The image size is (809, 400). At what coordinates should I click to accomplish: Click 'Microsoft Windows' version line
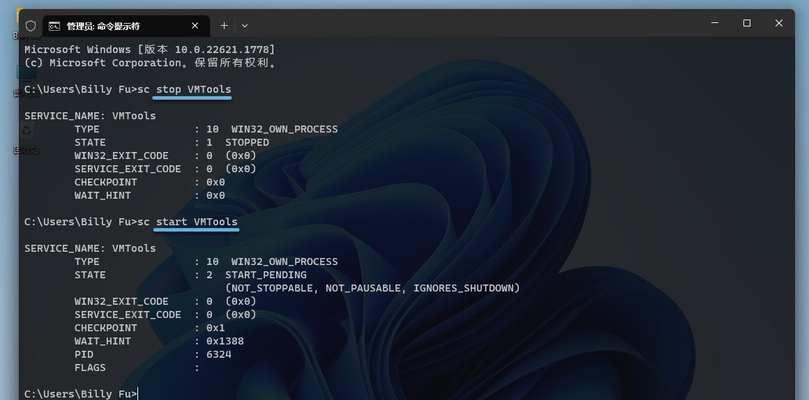click(150, 50)
